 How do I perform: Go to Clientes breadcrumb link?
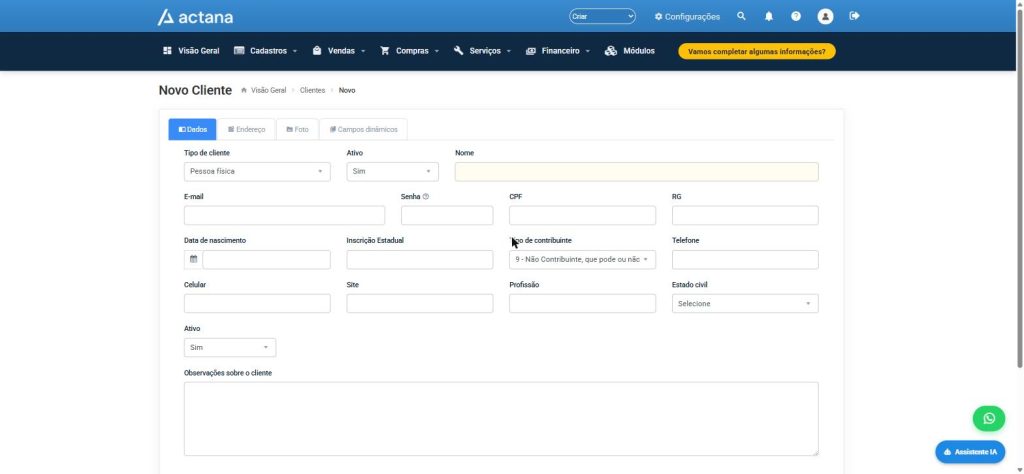click(312, 91)
